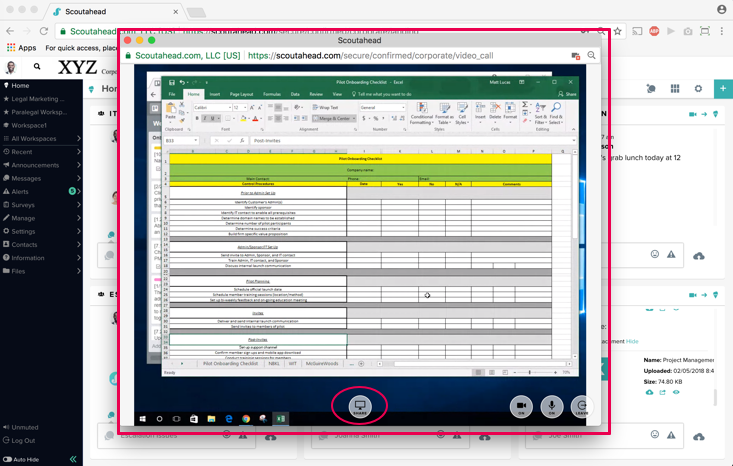The image size is (733, 466).
Task: Click the search magnifier beside the avatar
Action: tap(37, 67)
